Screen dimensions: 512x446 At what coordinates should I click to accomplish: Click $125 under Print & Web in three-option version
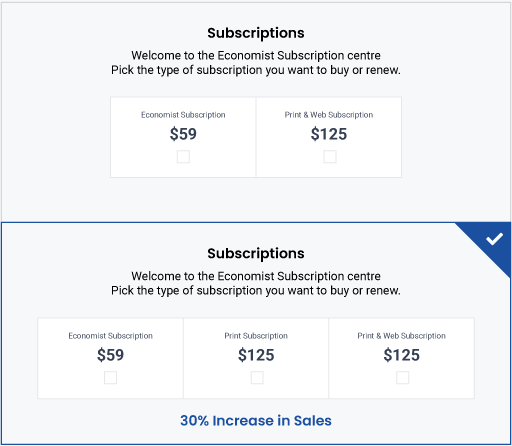[402, 355]
